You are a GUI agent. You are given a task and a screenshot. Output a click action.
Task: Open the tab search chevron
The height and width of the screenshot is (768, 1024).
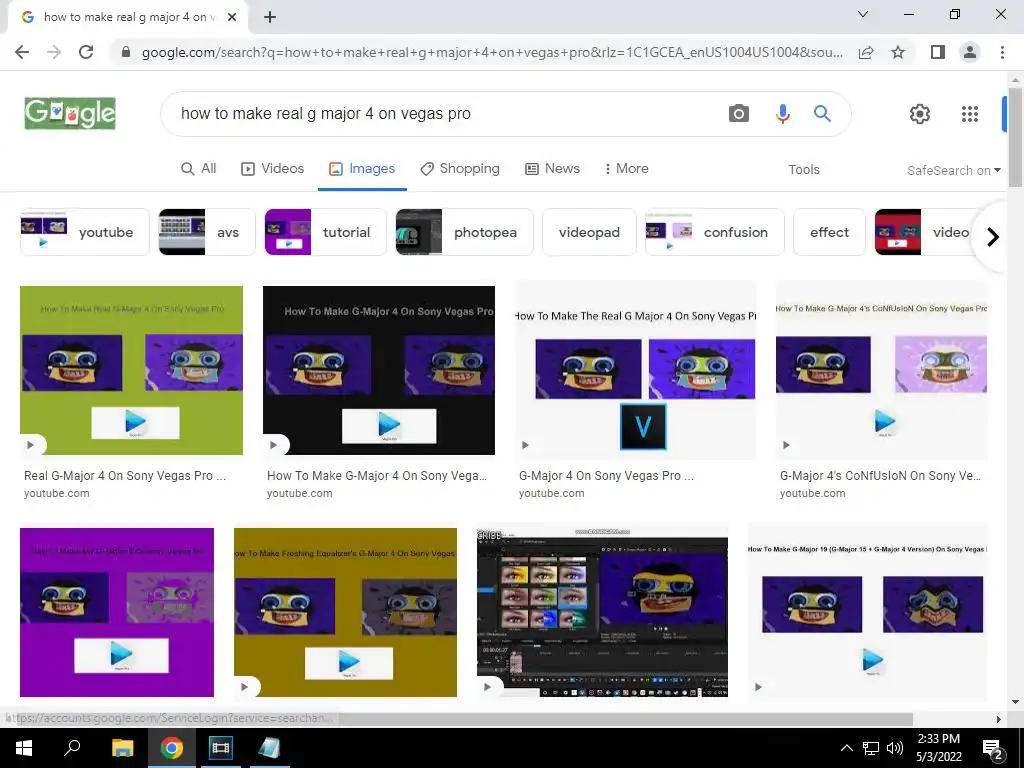pyautogui.click(x=863, y=14)
